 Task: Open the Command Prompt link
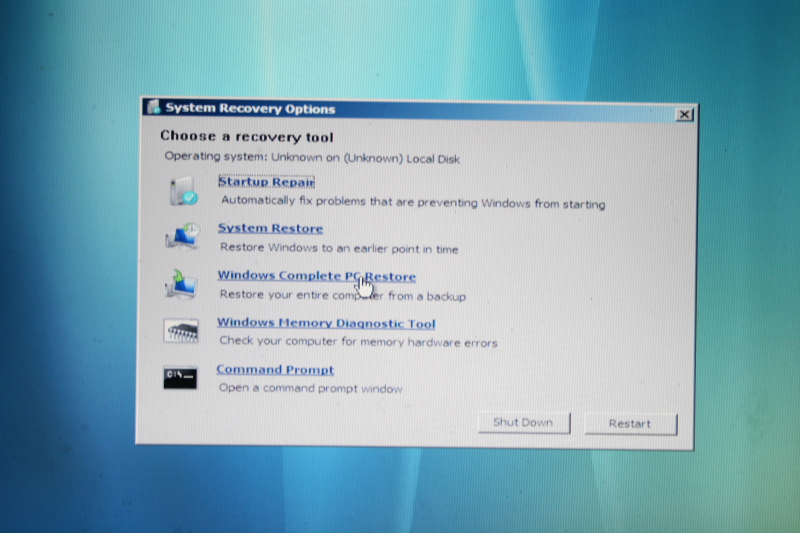click(275, 370)
